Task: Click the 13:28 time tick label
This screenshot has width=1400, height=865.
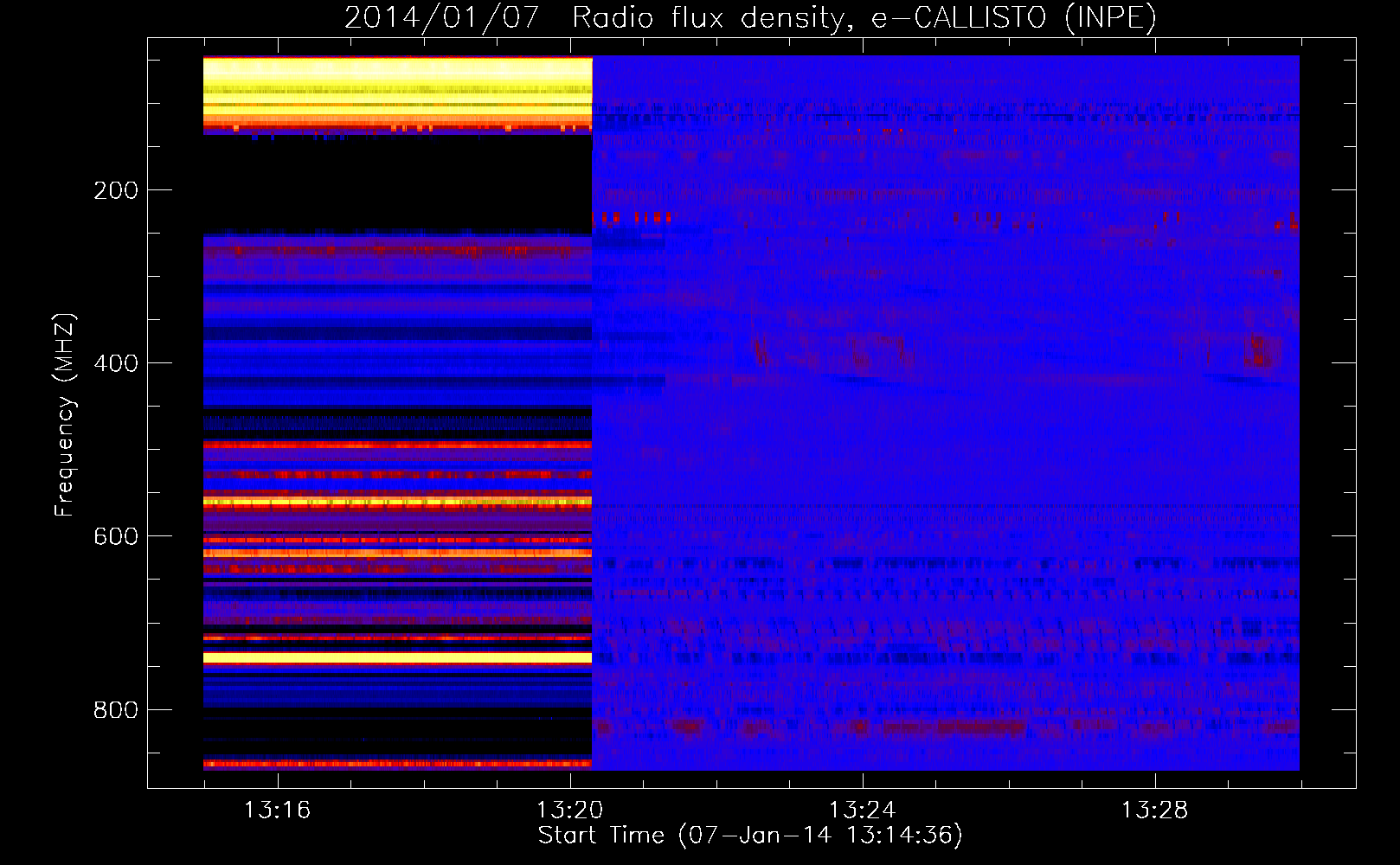Action: 1154,811
